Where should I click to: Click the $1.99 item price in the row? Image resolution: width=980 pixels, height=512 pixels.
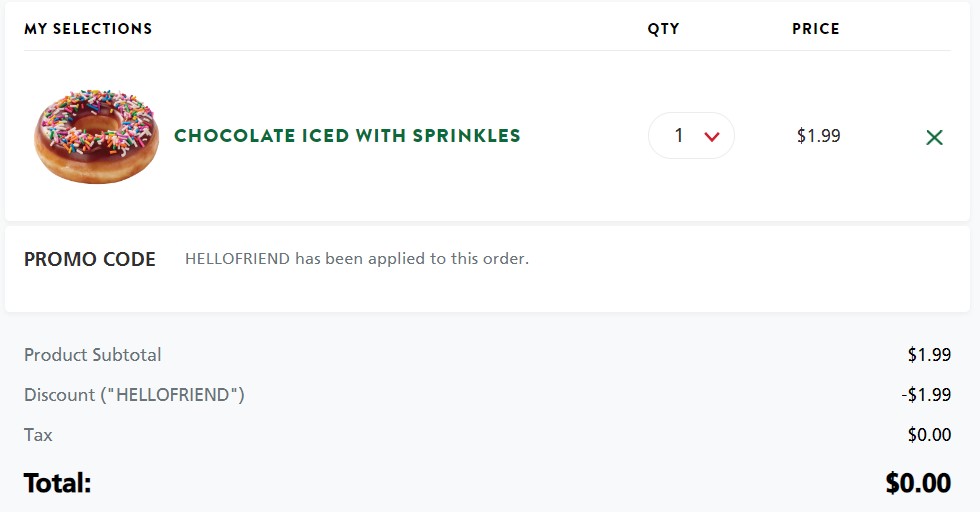pos(818,136)
